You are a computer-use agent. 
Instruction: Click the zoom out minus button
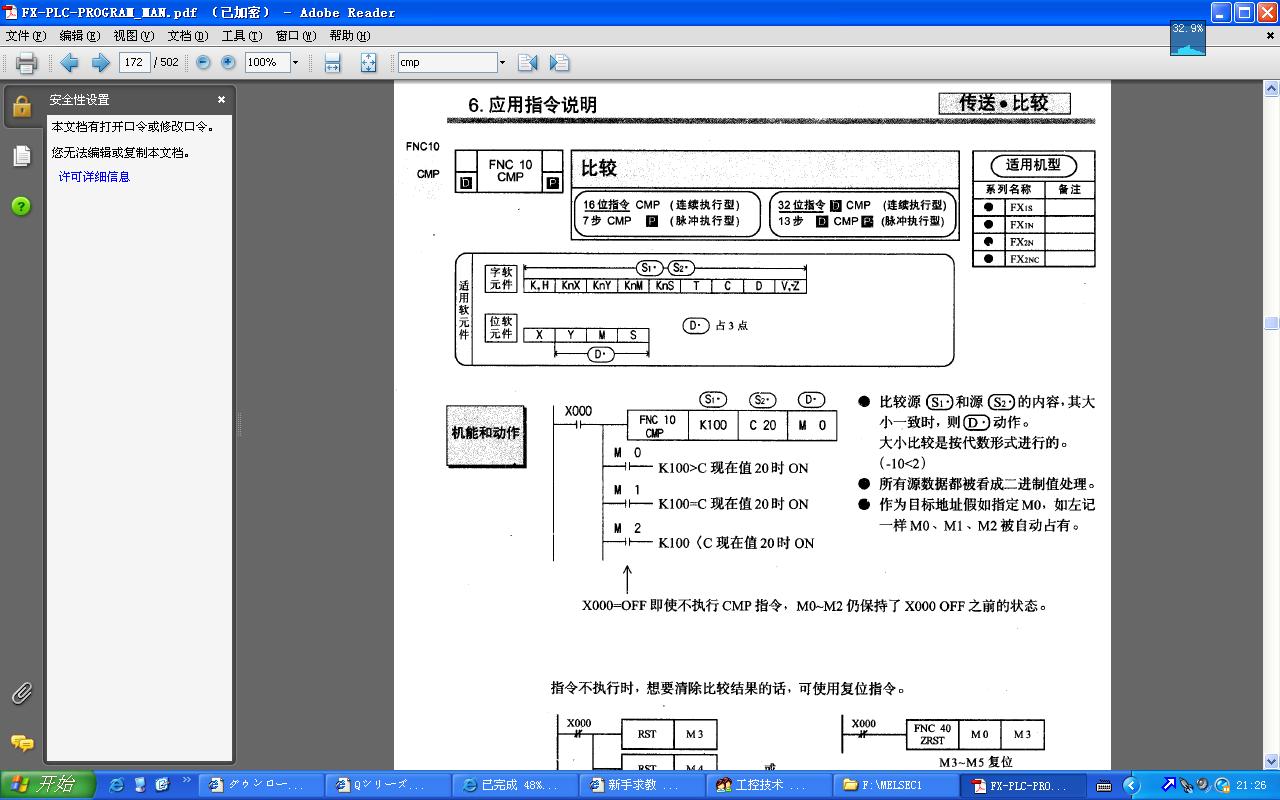[203, 62]
